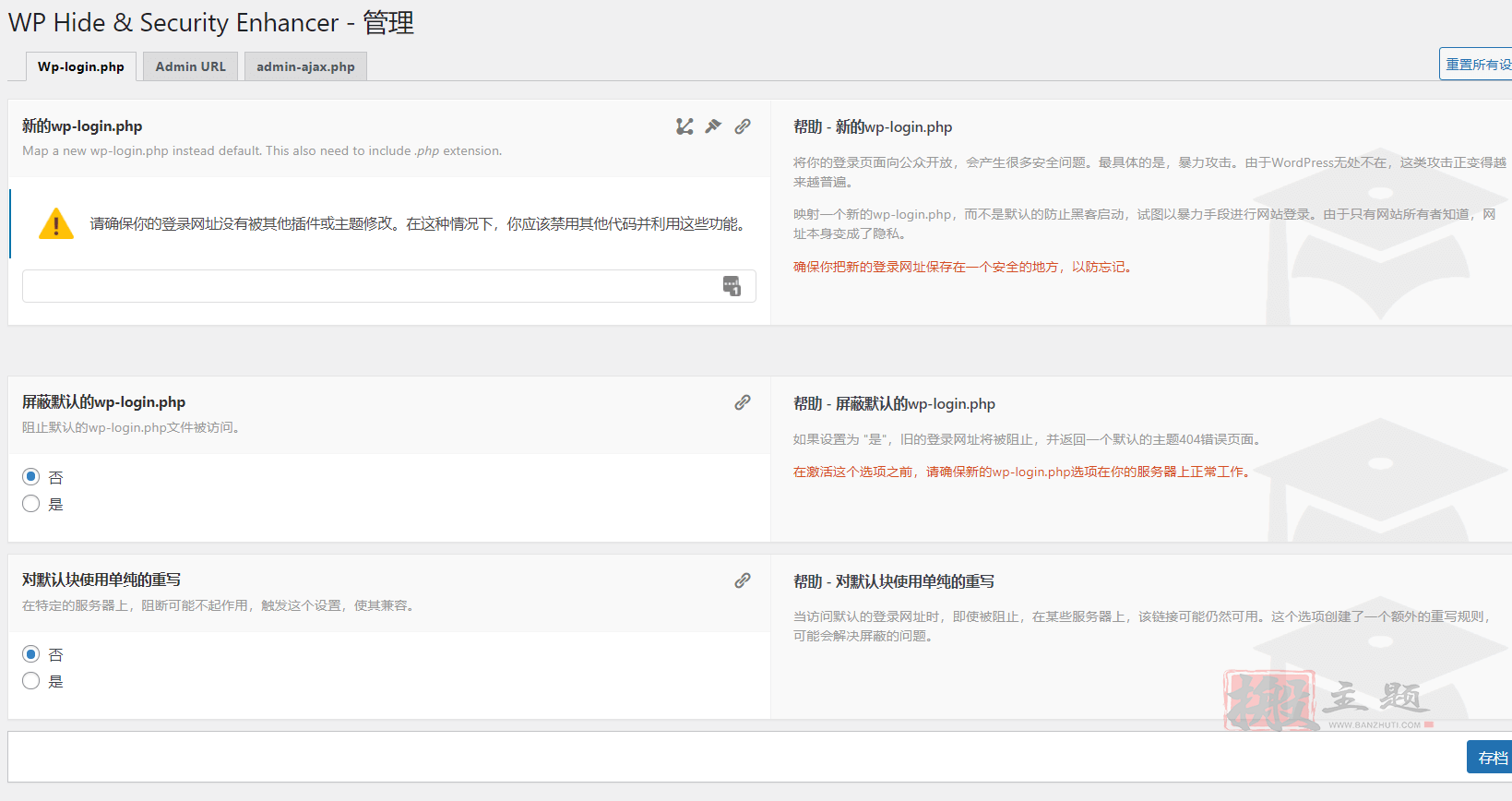The image size is (1512, 801).
Task: Click the blue 存档 save button
Action: click(1490, 757)
